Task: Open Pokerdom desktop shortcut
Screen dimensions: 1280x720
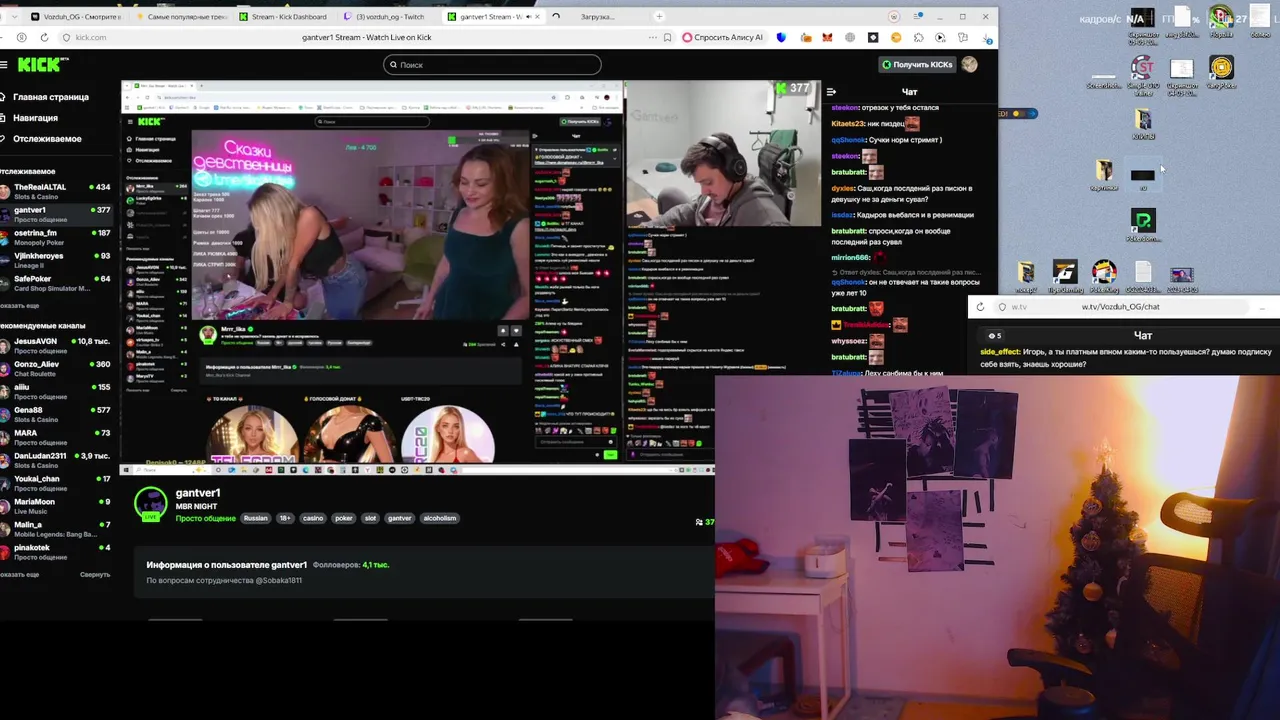Action: click(x=1143, y=225)
